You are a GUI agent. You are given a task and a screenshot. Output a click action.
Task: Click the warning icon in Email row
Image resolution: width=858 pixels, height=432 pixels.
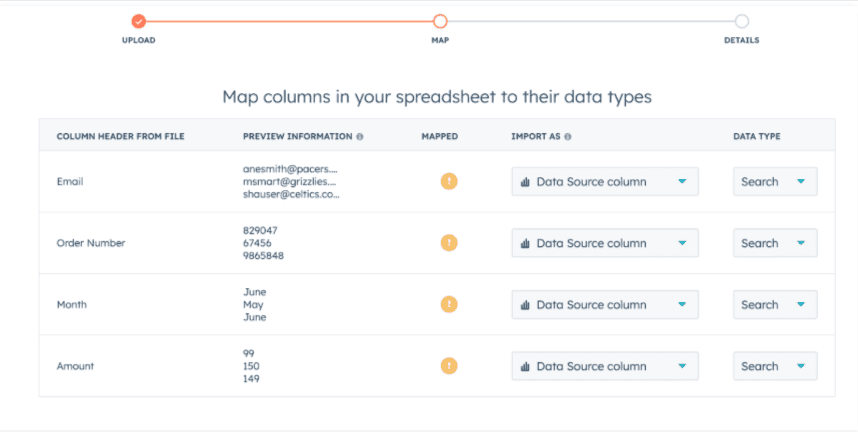click(x=449, y=181)
